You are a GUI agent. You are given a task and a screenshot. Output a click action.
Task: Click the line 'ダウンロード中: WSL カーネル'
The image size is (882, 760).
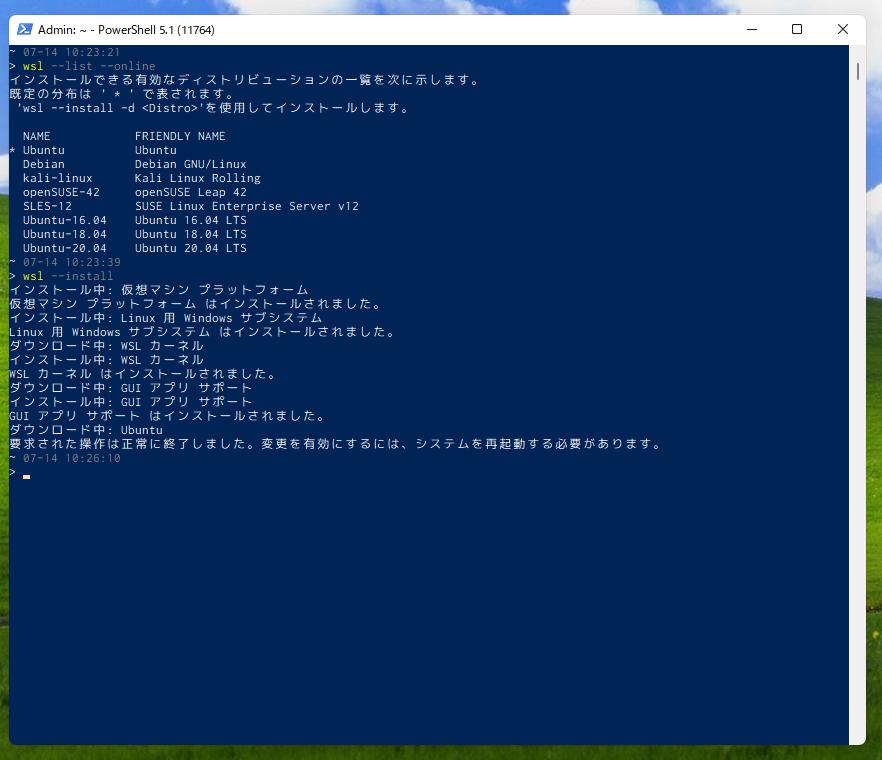click(x=106, y=346)
